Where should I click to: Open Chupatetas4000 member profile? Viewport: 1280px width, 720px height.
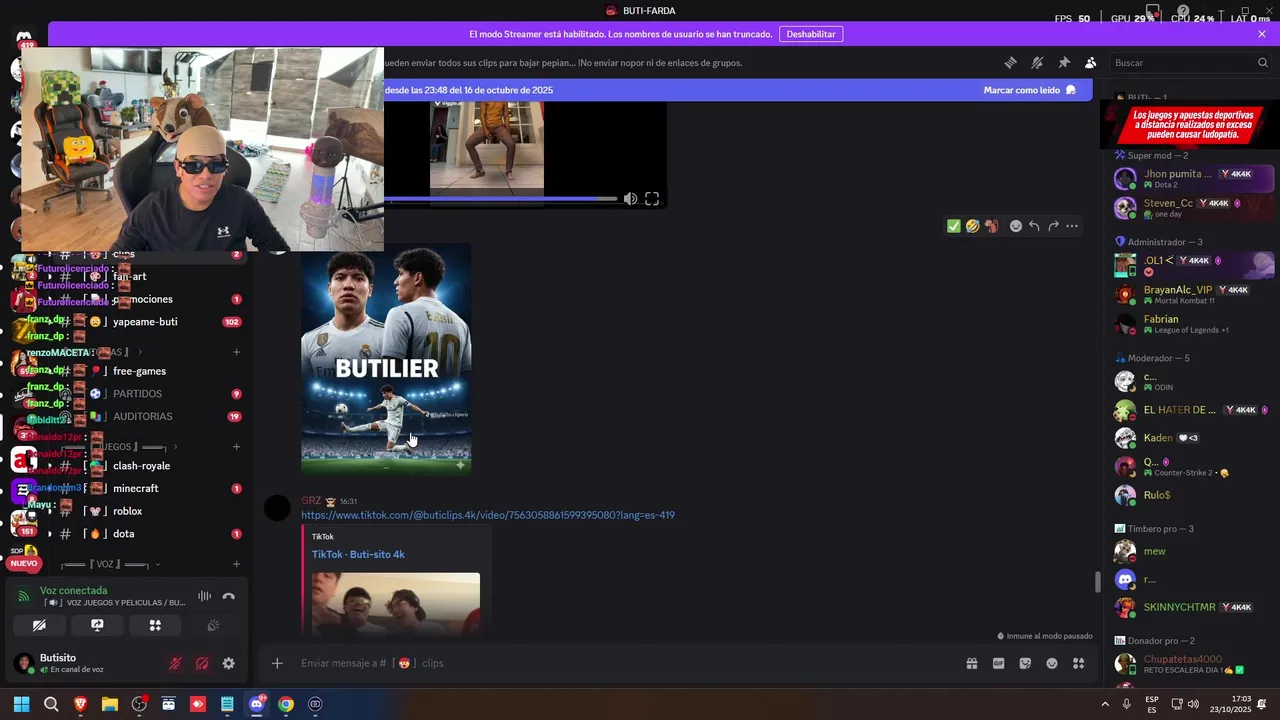1194,664
